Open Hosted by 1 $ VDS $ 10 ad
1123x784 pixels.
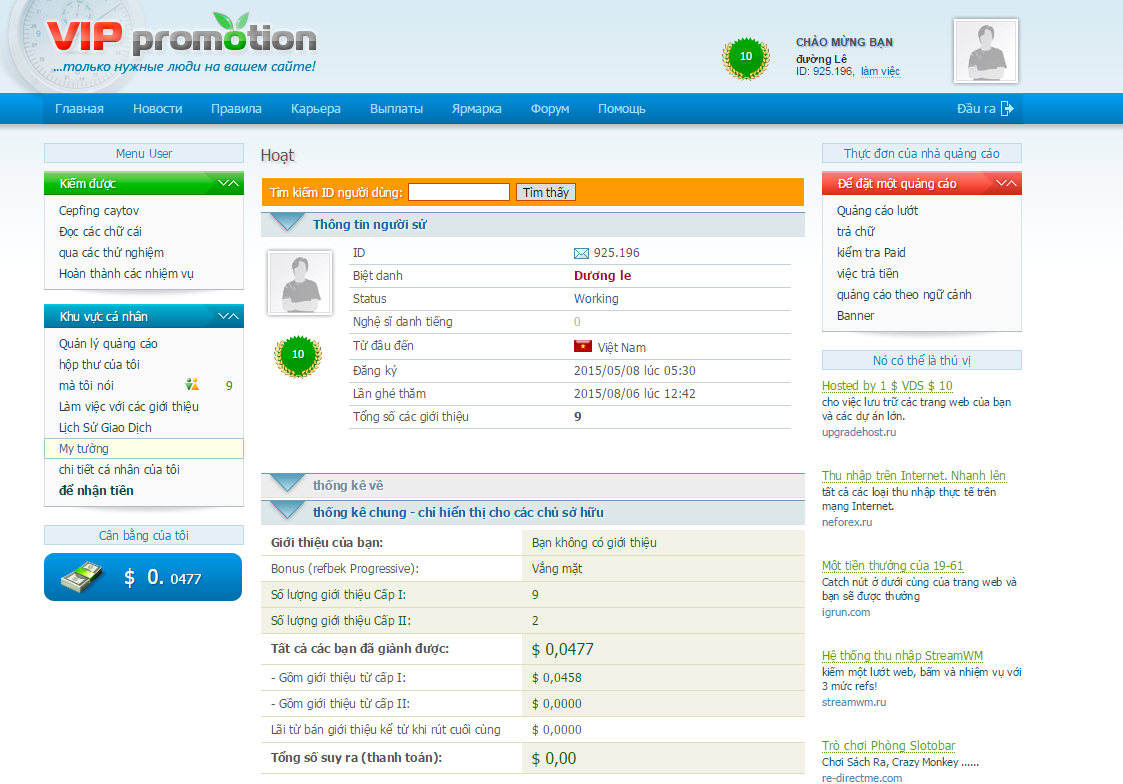pos(887,385)
